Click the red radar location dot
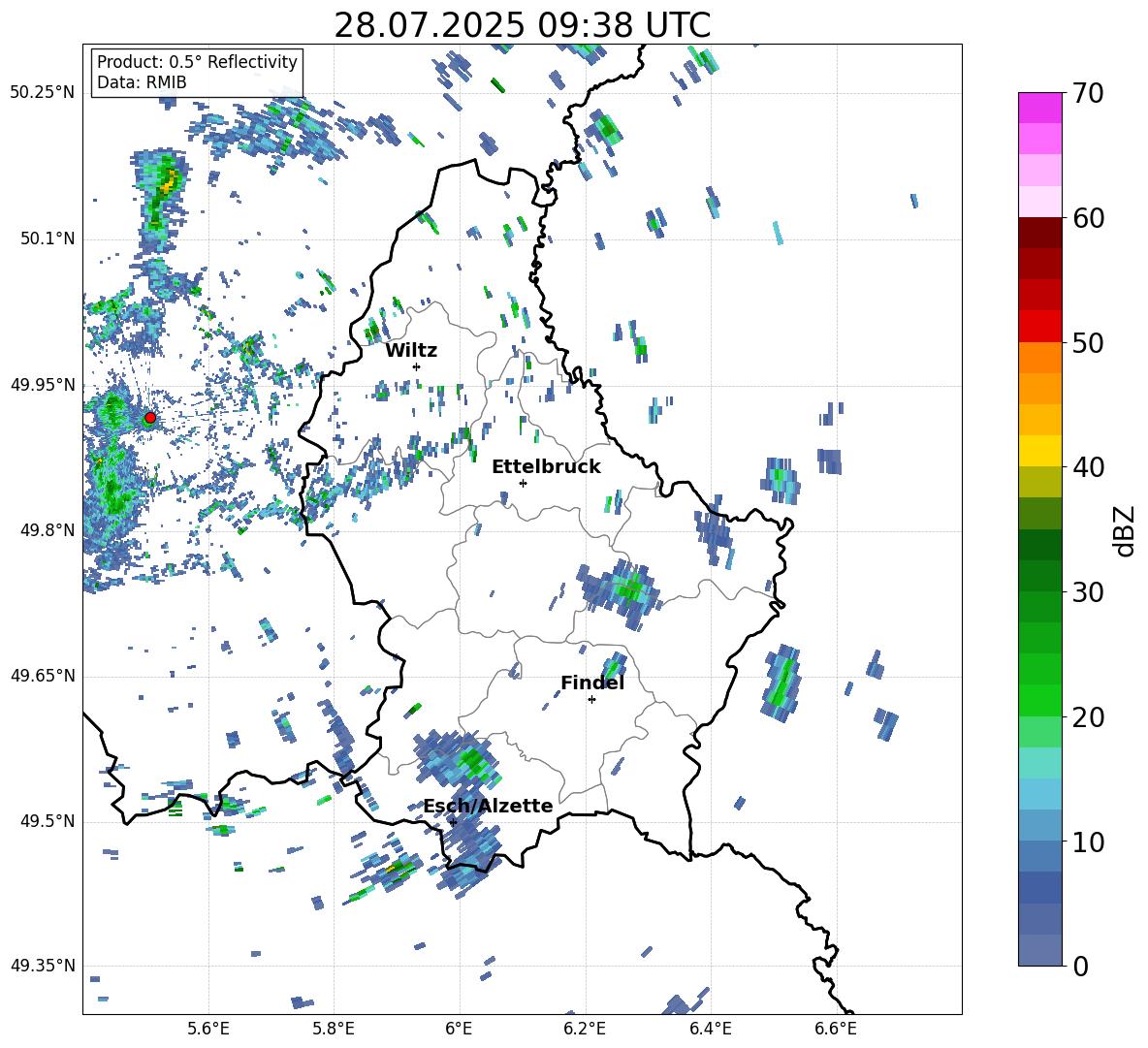Image resolution: width=1148 pixels, height=1048 pixels. pos(150,418)
